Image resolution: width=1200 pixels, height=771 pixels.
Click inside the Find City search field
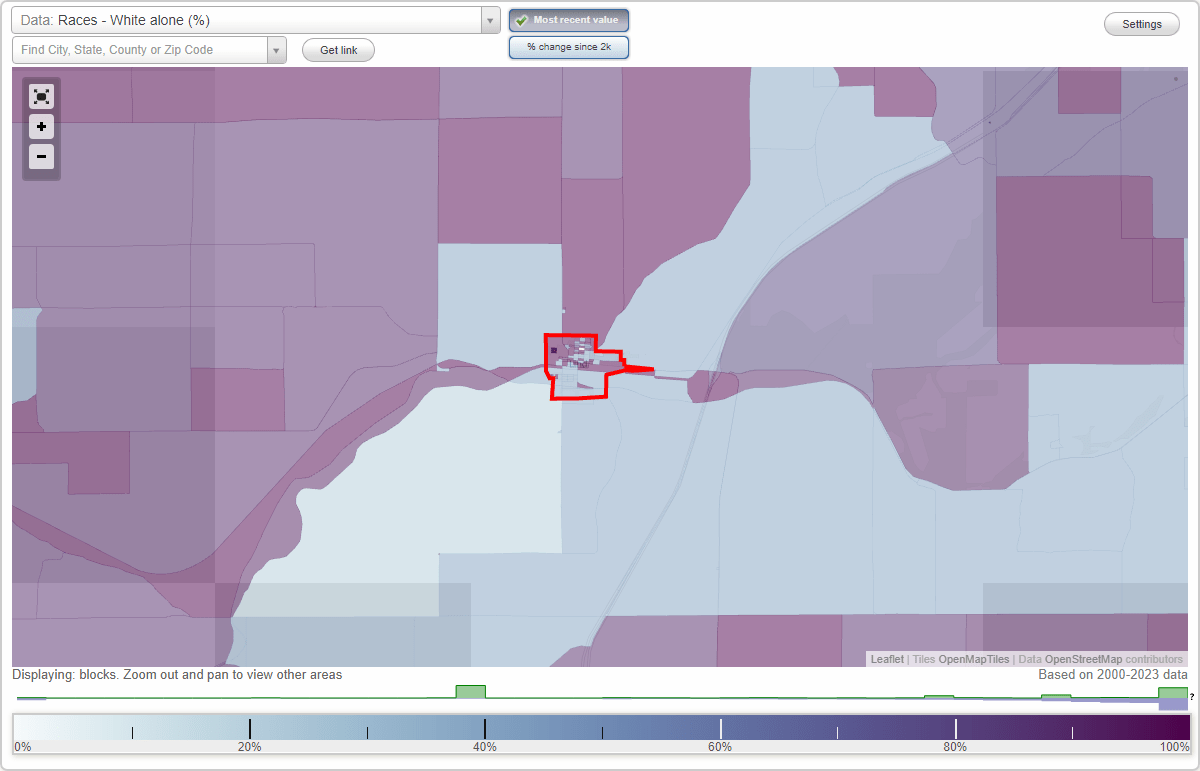click(x=140, y=49)
